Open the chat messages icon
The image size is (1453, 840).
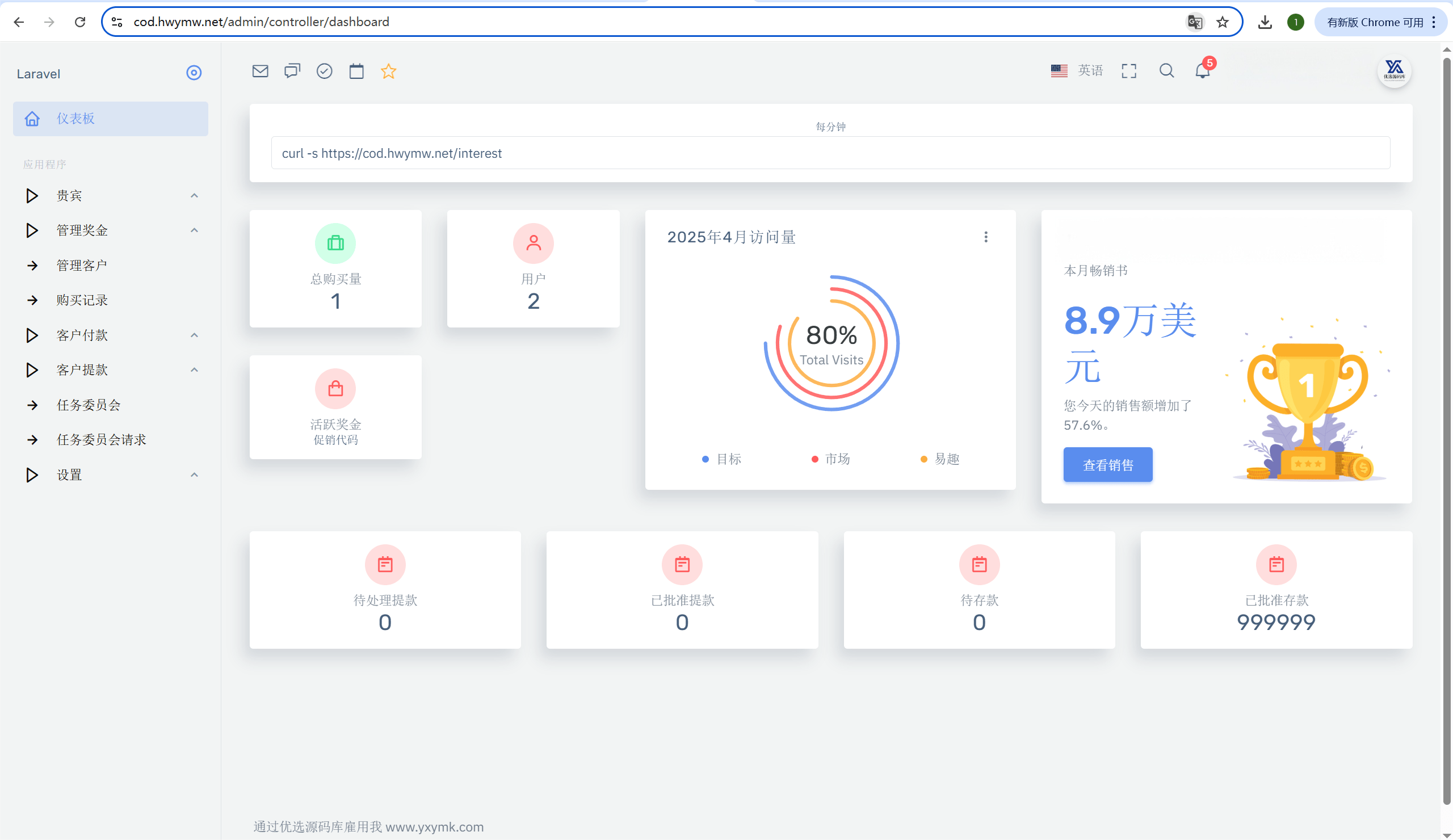[292, 71]
